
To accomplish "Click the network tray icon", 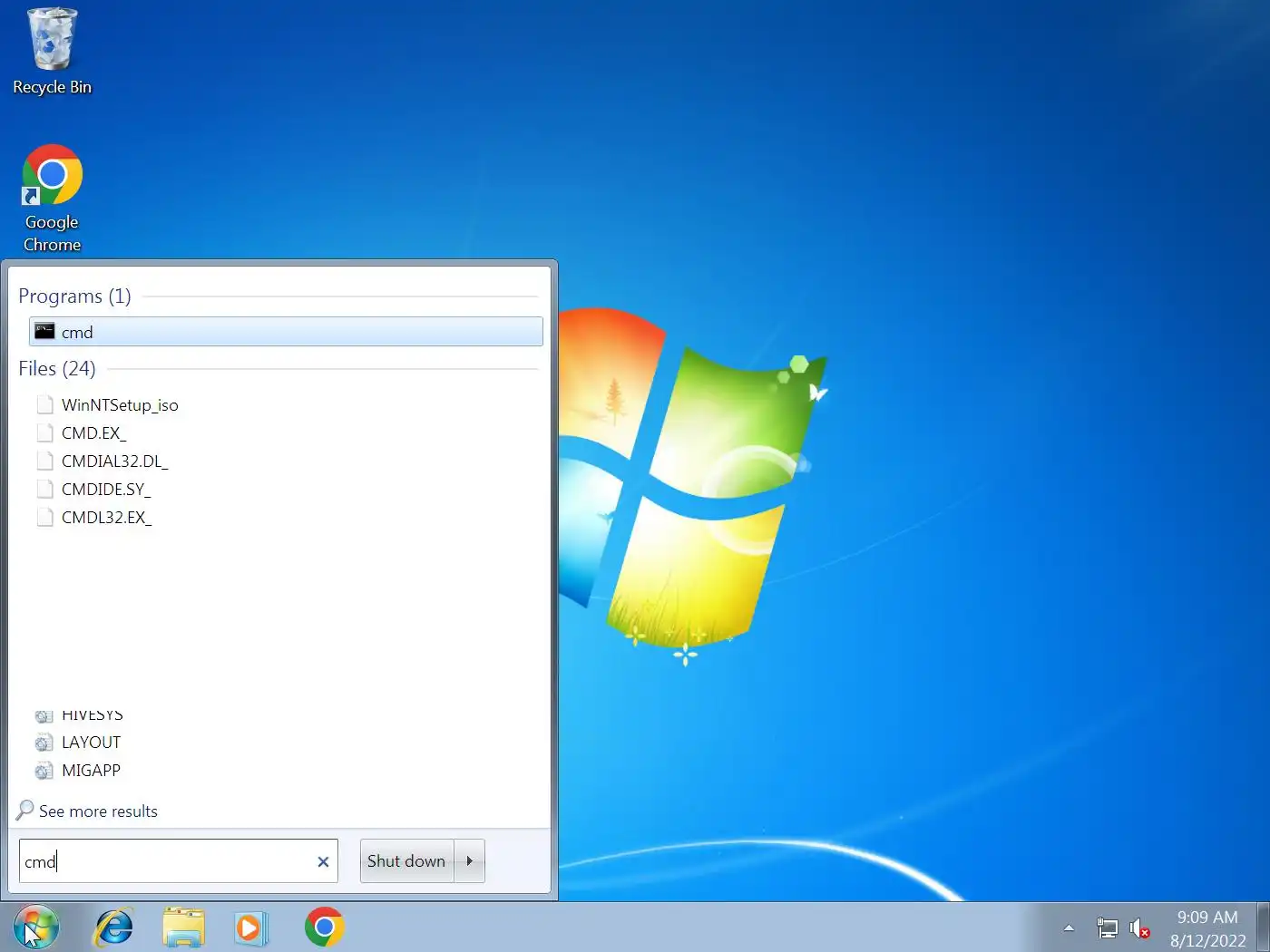I will coord(1108,928).
